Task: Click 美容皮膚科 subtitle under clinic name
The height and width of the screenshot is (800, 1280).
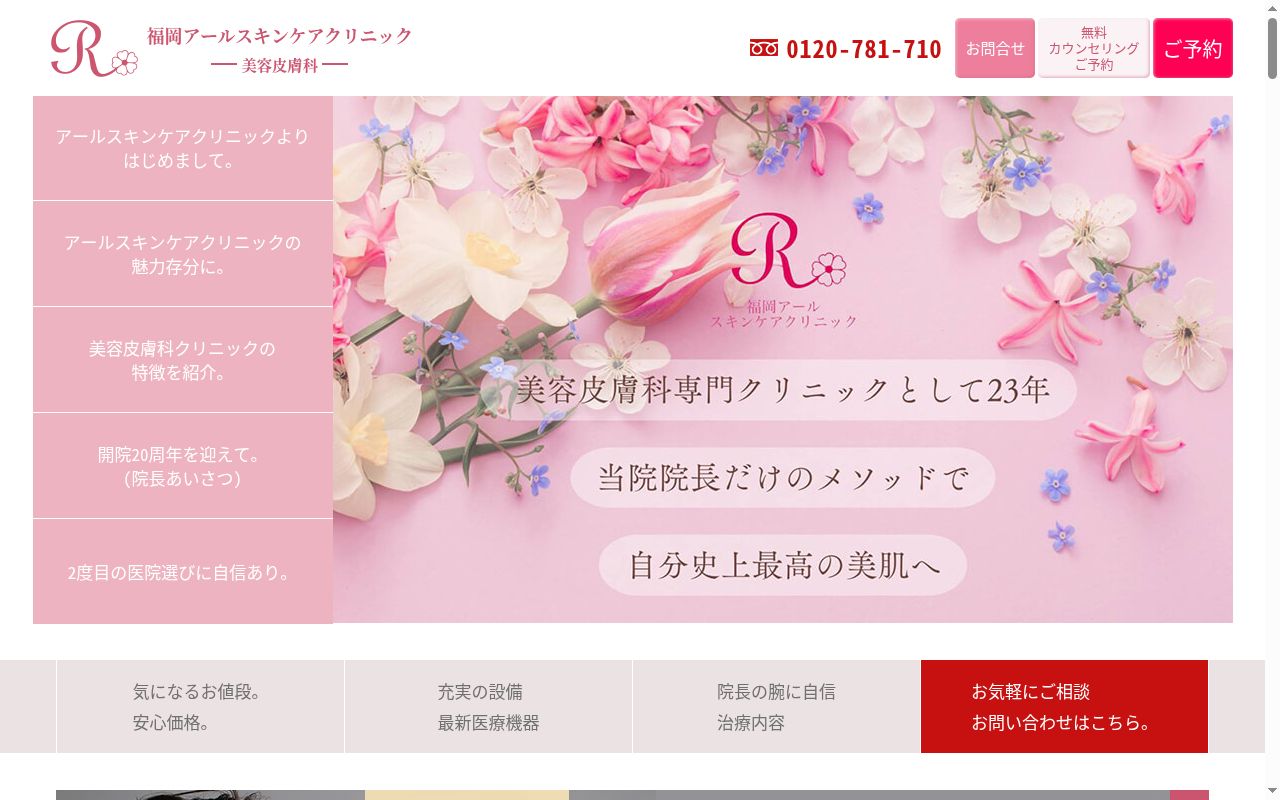Action: [279, 65]
